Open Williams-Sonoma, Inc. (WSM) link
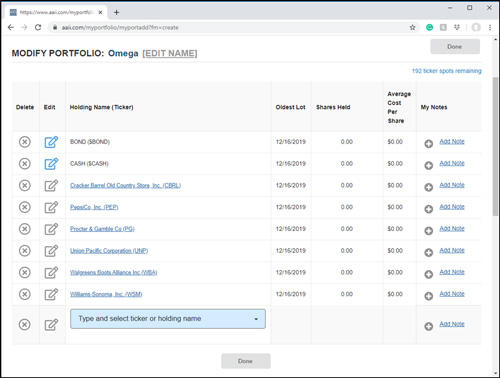 point(106,294)
